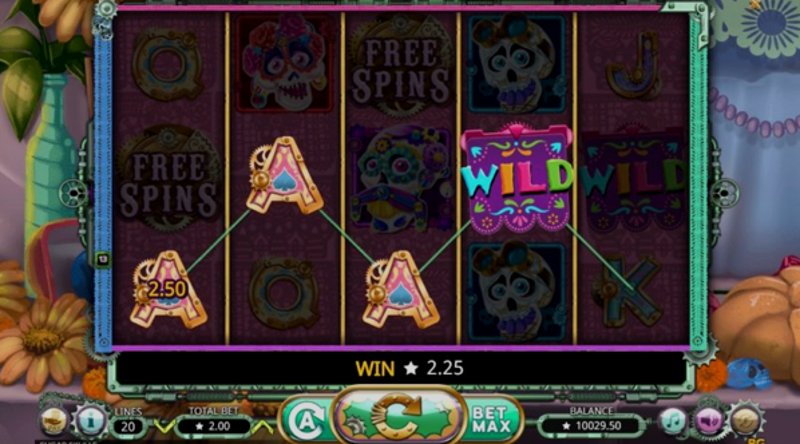Click the BET MAX button
Screen dimensions: 800x444
[490, 420]
